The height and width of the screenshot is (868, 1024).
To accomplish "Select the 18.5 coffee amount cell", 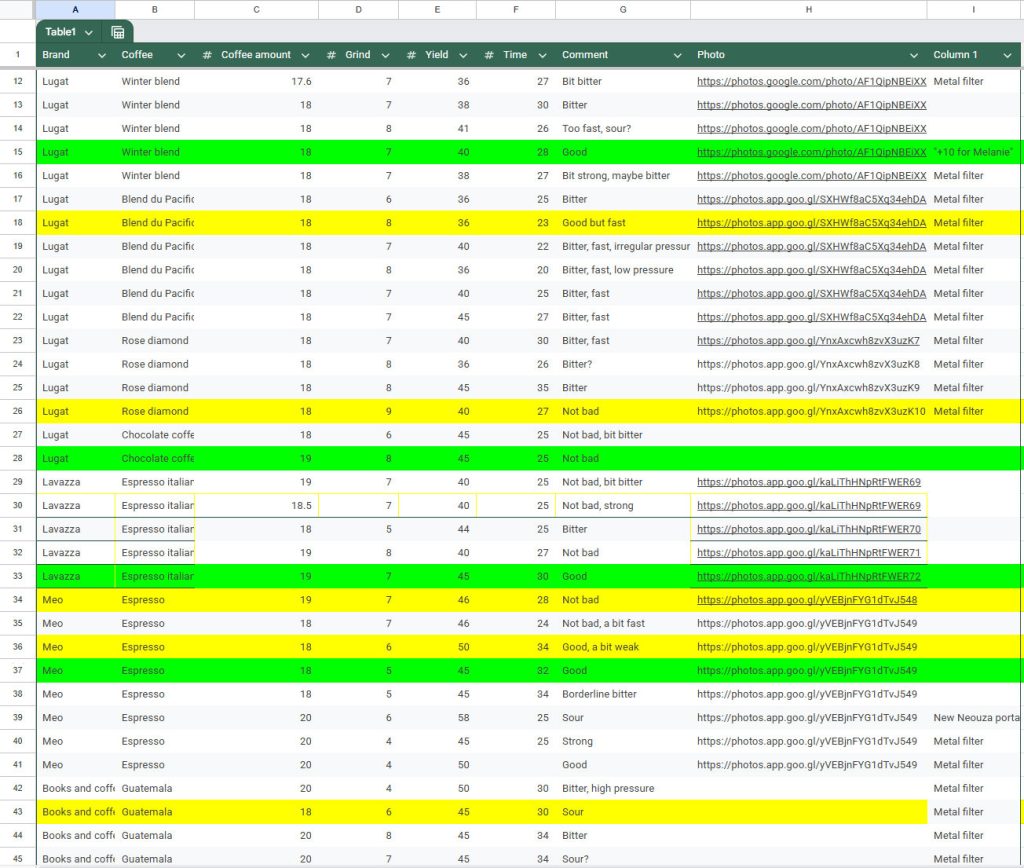I will pos(256,506).
